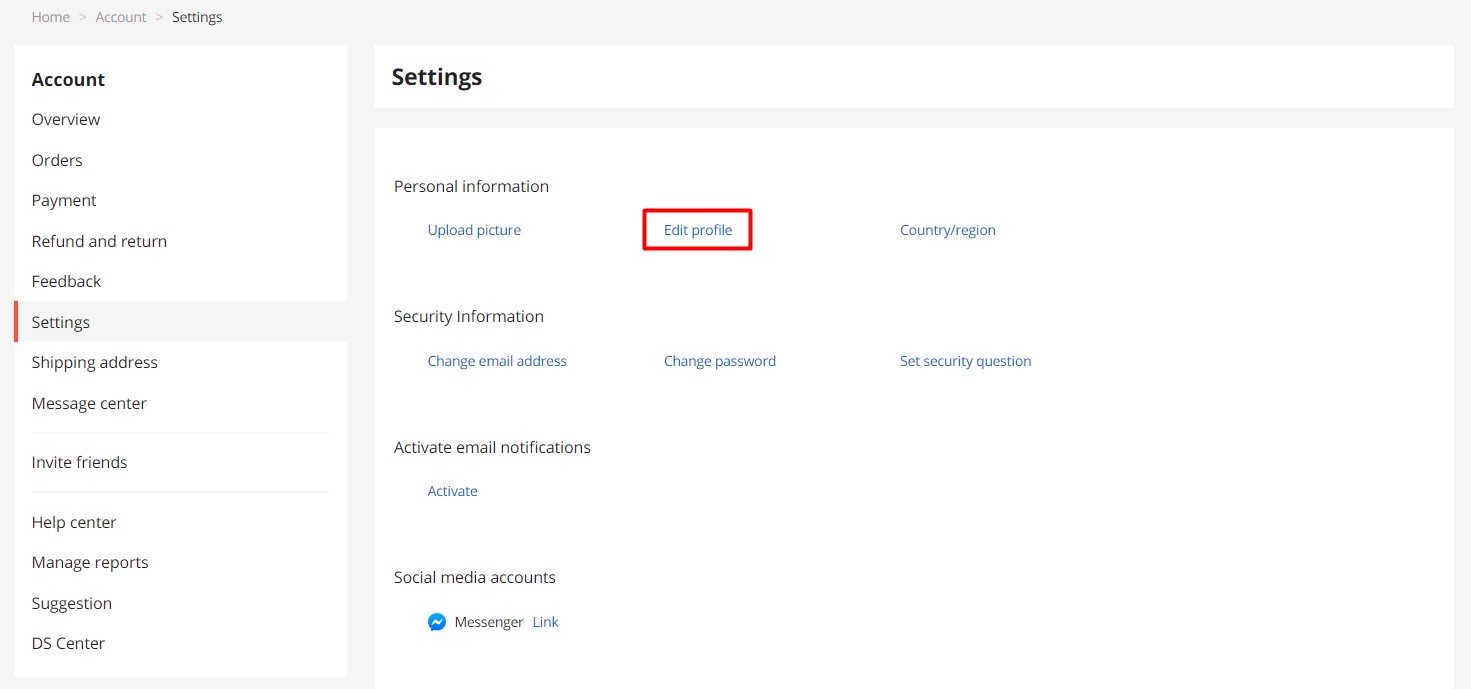Image resolution: width=1471 pixels, height=689 pixels.
Task: Open DS Center from the sidebar
Action: 68,643
